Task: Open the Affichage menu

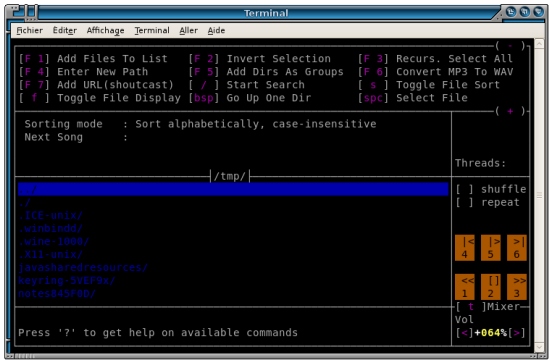Action: coord(105,31)
